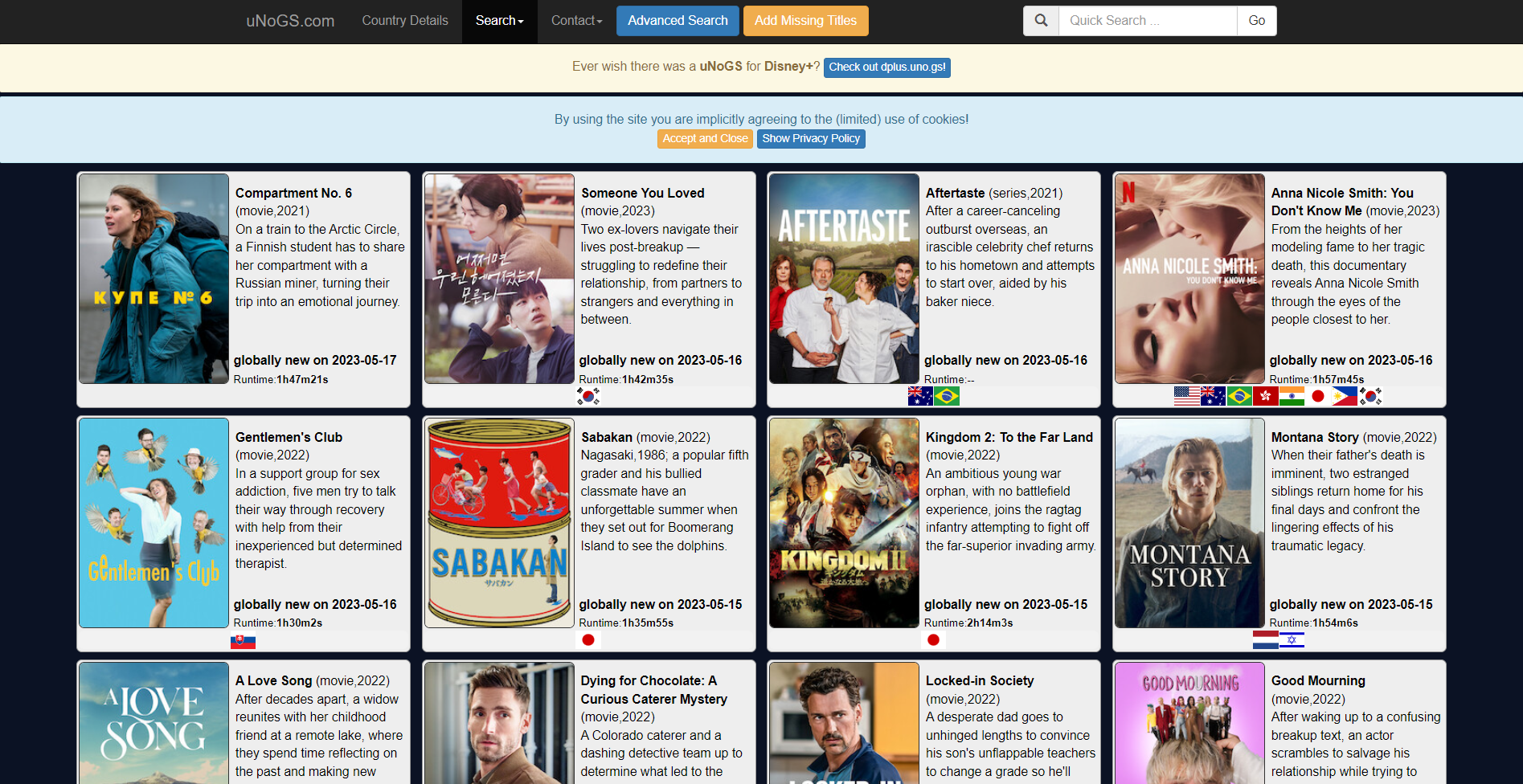The width and height of the screenshot is (1523, 784).
Task: Open Kingdom II poster thumbnail
Action: tap(844, 523)
